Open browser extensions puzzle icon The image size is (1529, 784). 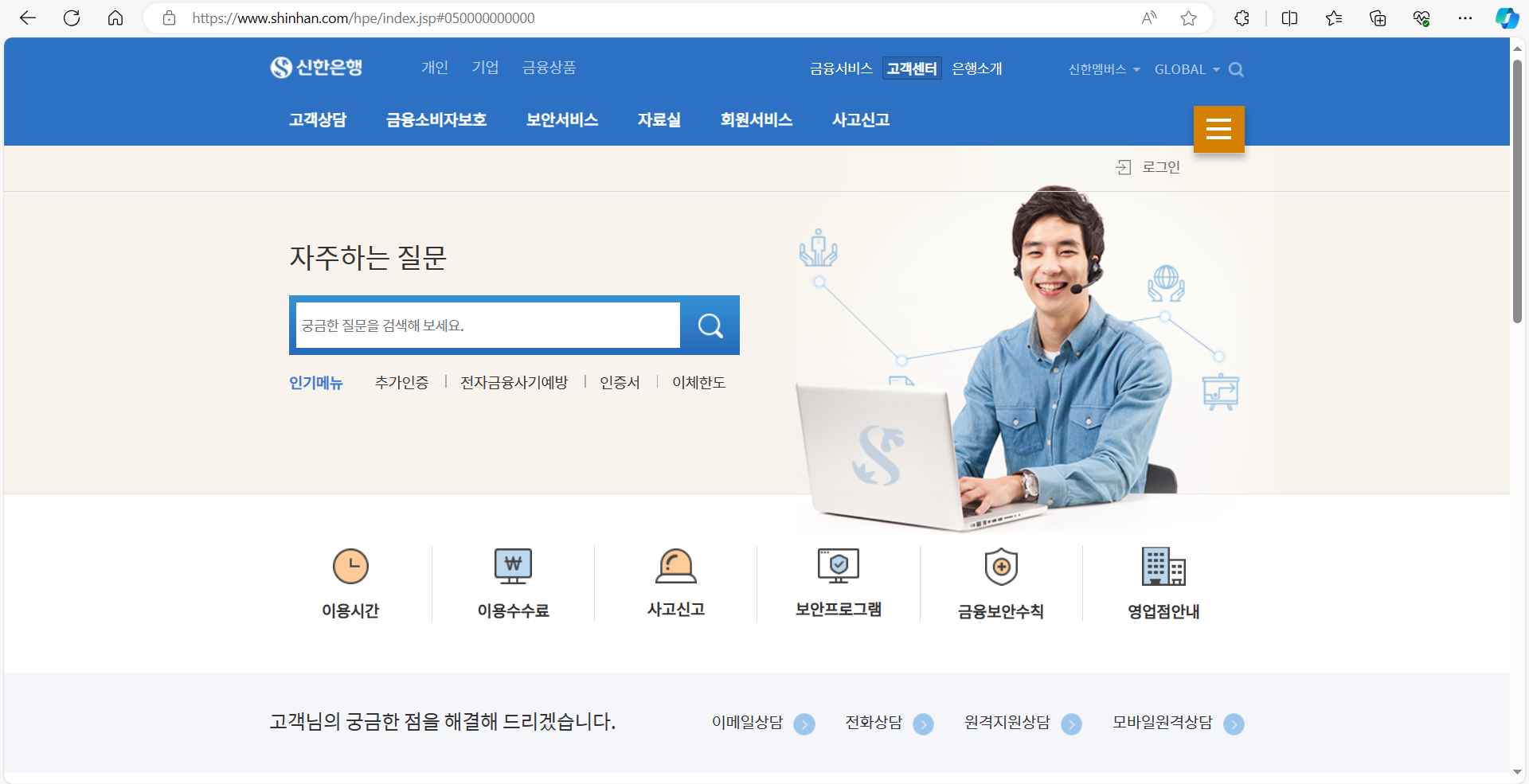[x=1242, y=18]
